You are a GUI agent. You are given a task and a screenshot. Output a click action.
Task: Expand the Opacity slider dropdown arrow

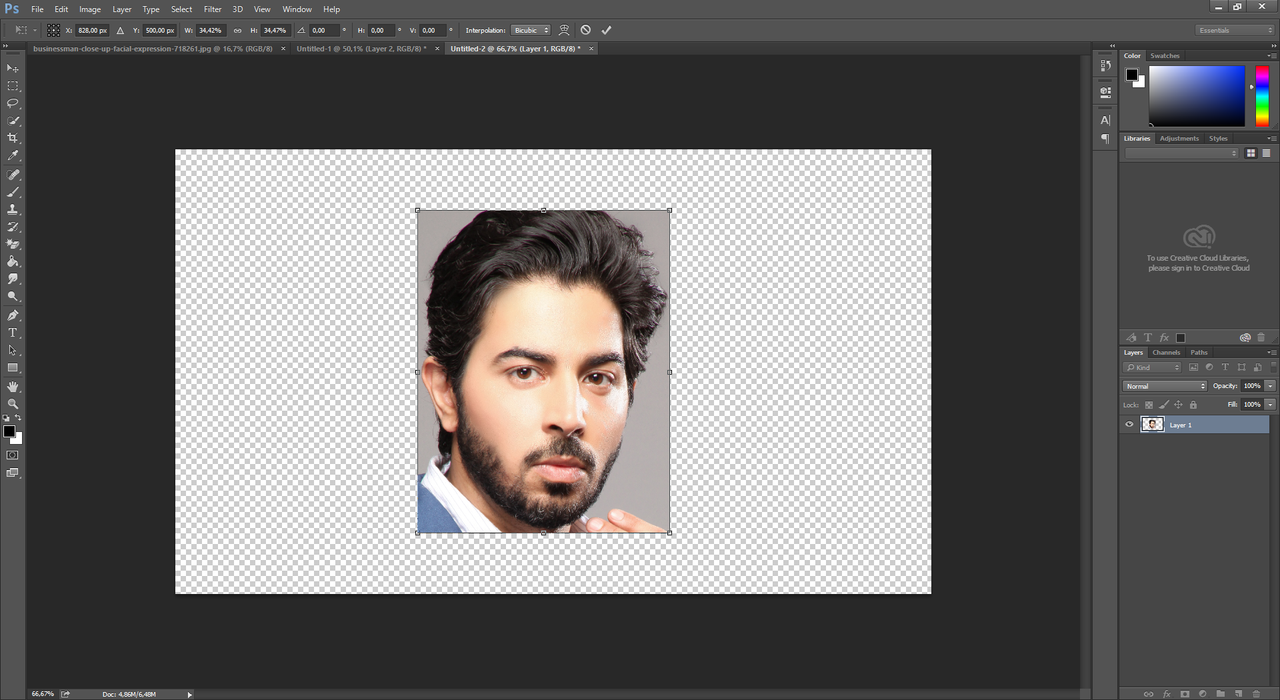(1270, 386)
